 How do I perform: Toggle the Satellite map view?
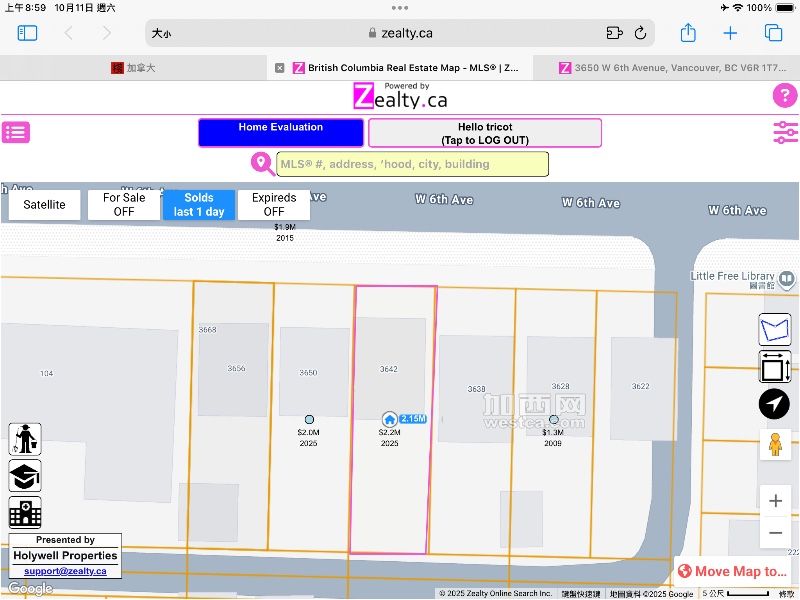[x=45, y=205]
